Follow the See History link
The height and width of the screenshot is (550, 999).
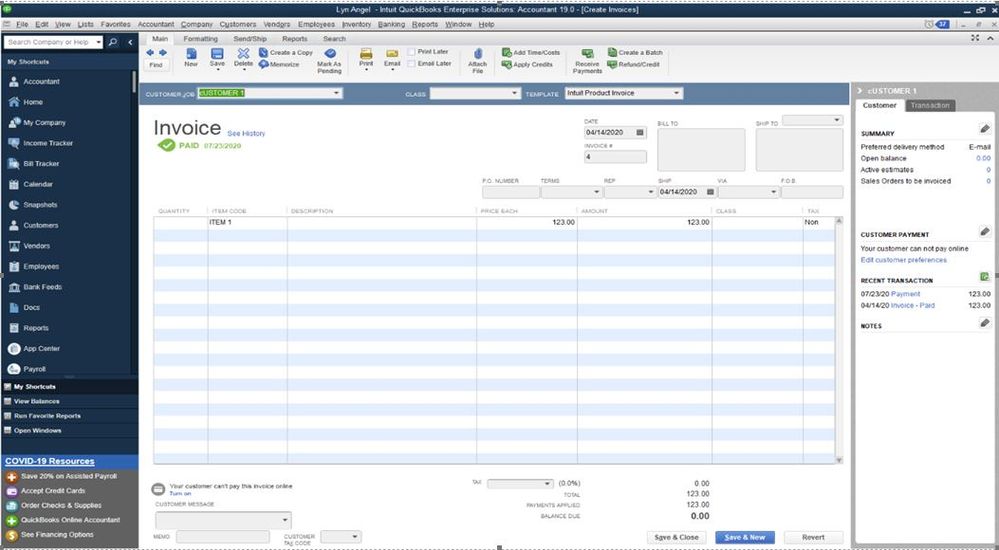[x=246, y=133]
